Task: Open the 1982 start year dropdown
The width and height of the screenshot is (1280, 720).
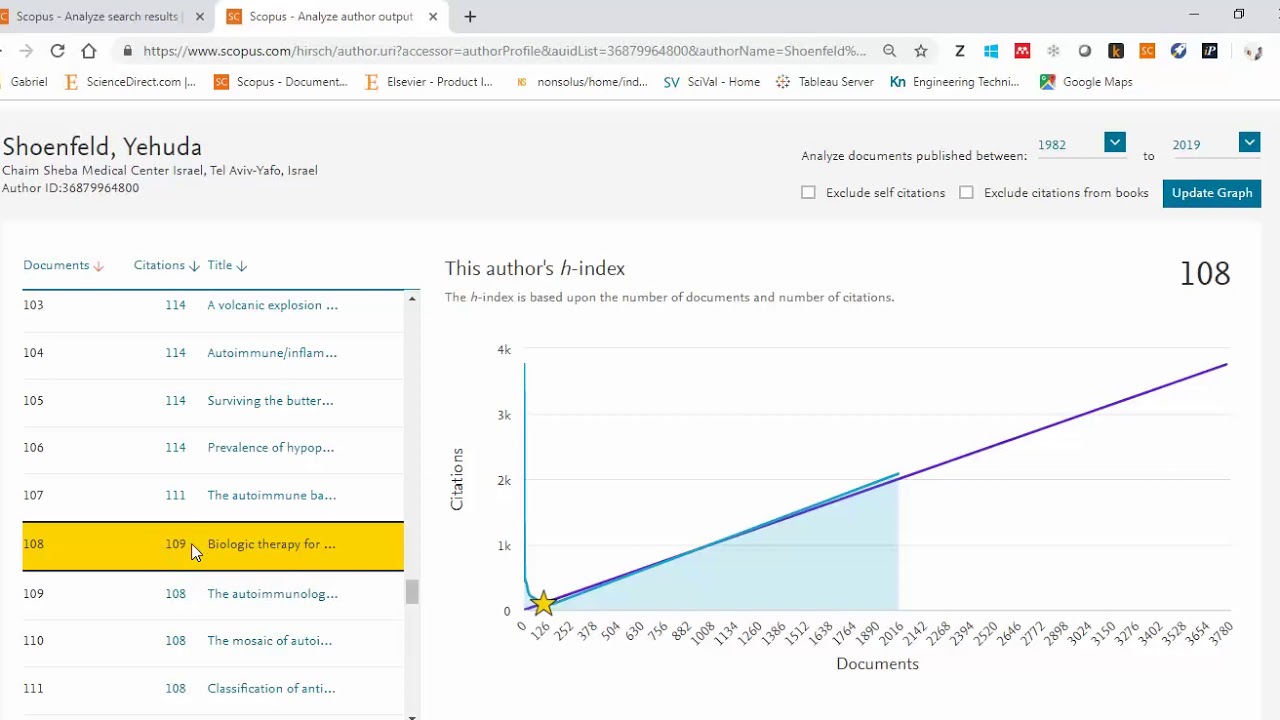Action: [1115, 143]
